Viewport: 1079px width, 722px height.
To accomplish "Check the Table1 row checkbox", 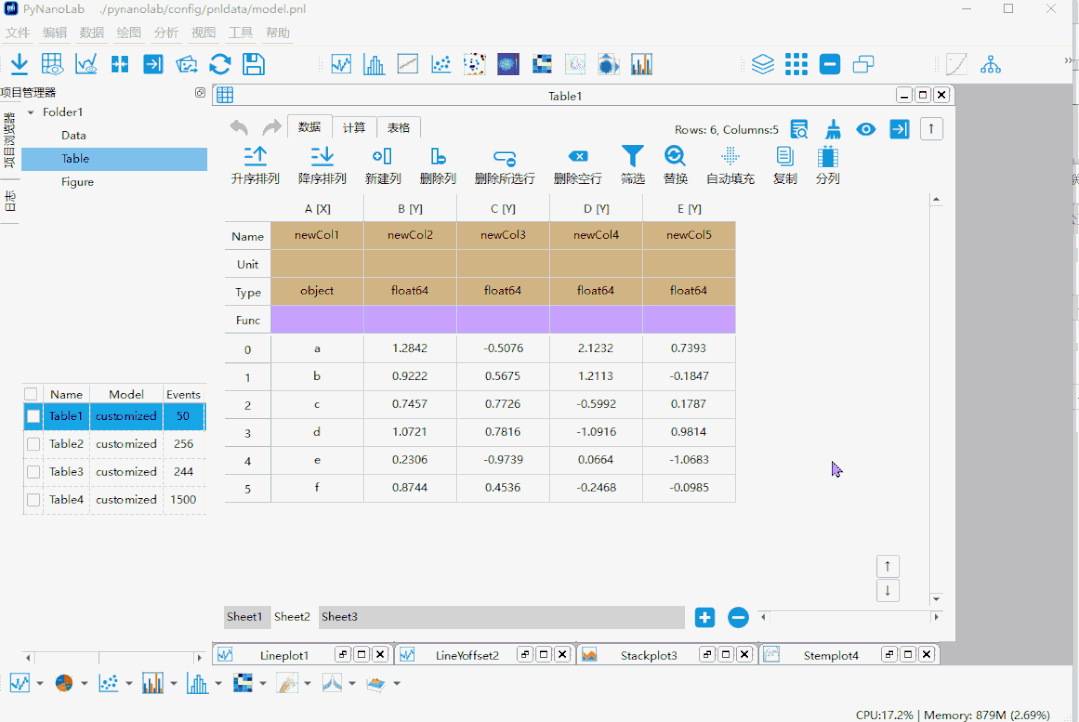I will [33, 416].
